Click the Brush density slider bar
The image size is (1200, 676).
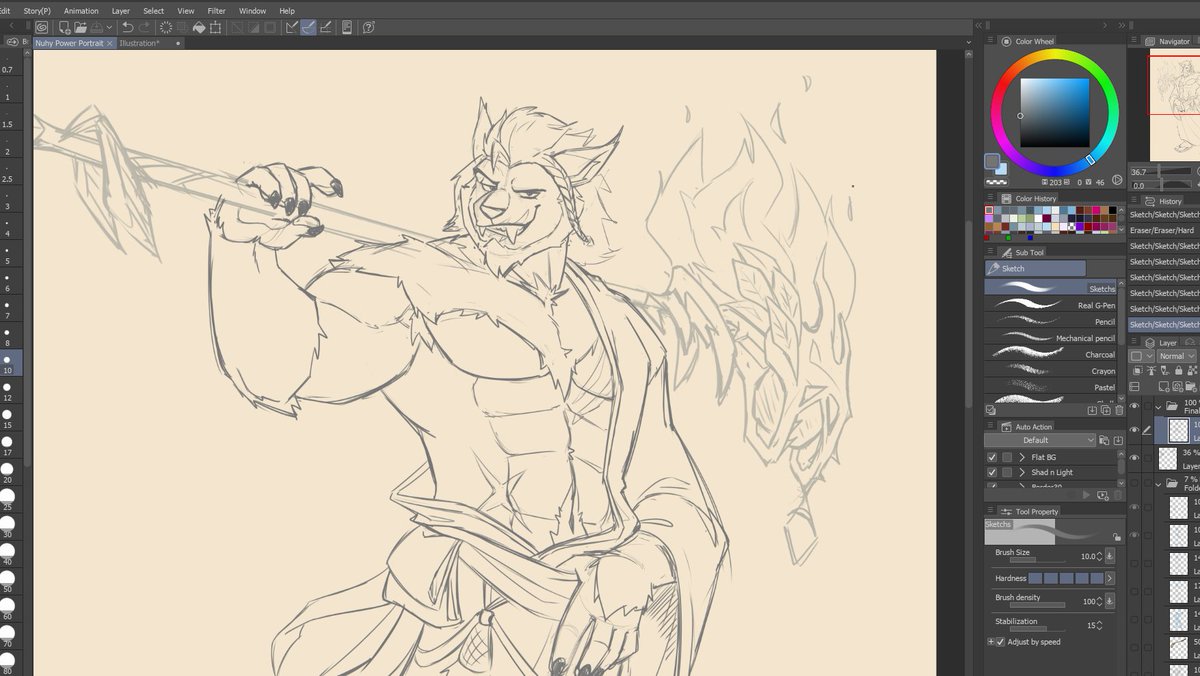[1037, 605]
